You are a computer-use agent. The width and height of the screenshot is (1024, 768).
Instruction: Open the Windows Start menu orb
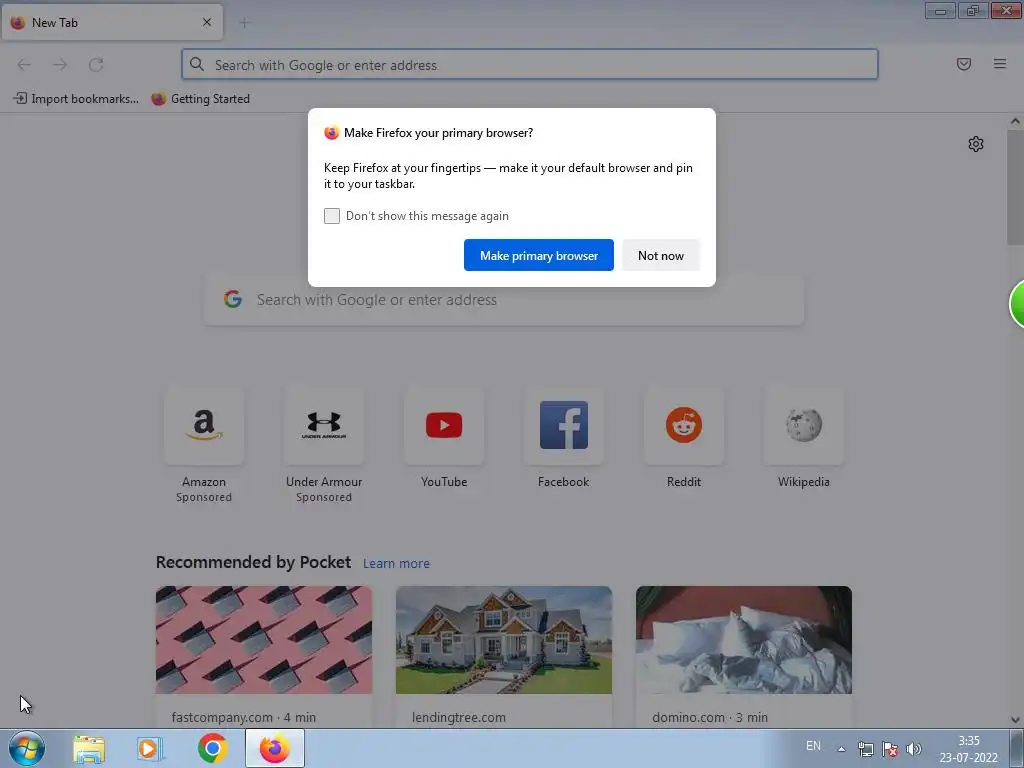pos(27,748)
